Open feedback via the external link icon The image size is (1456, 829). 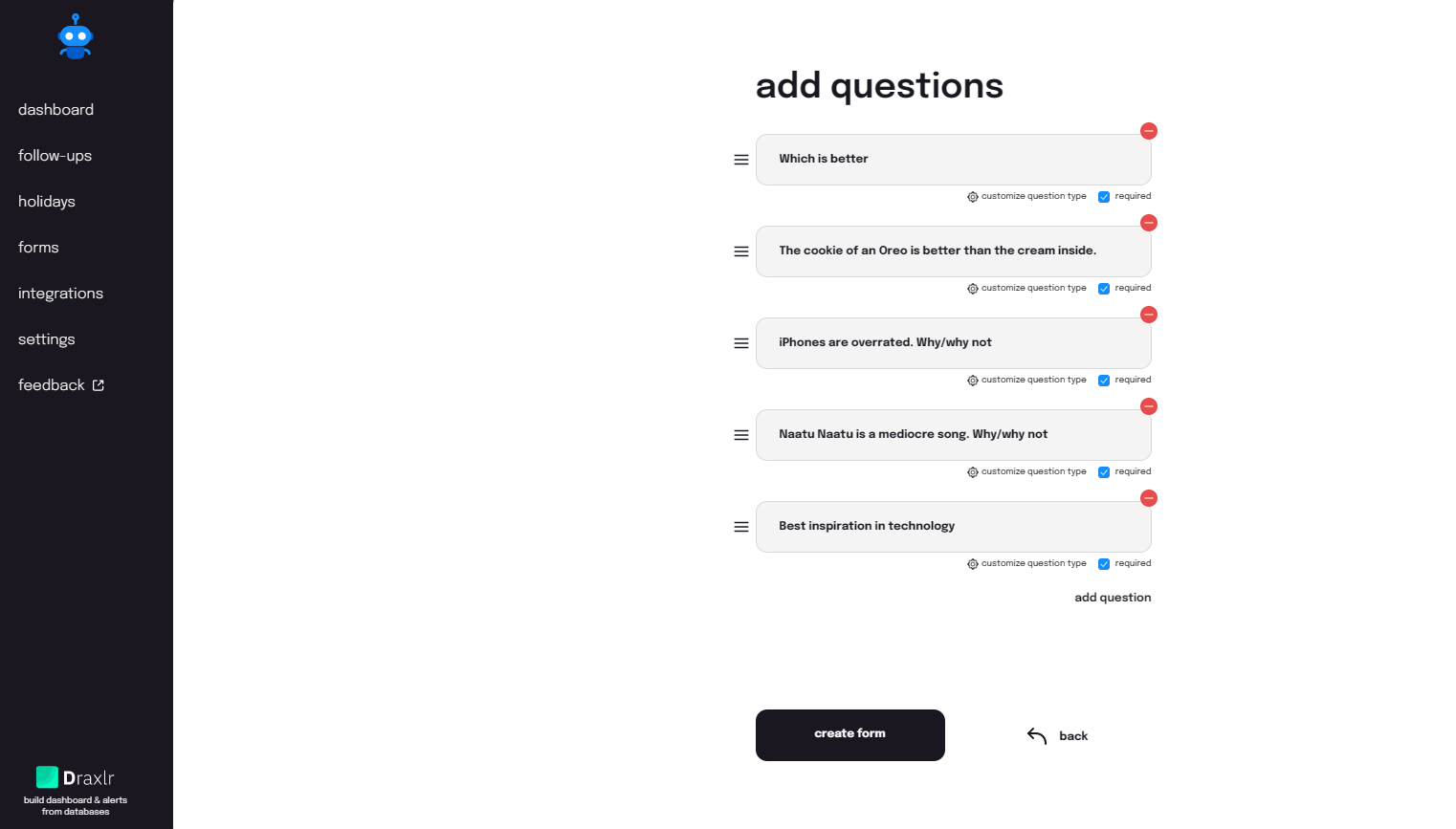[99, 384]
